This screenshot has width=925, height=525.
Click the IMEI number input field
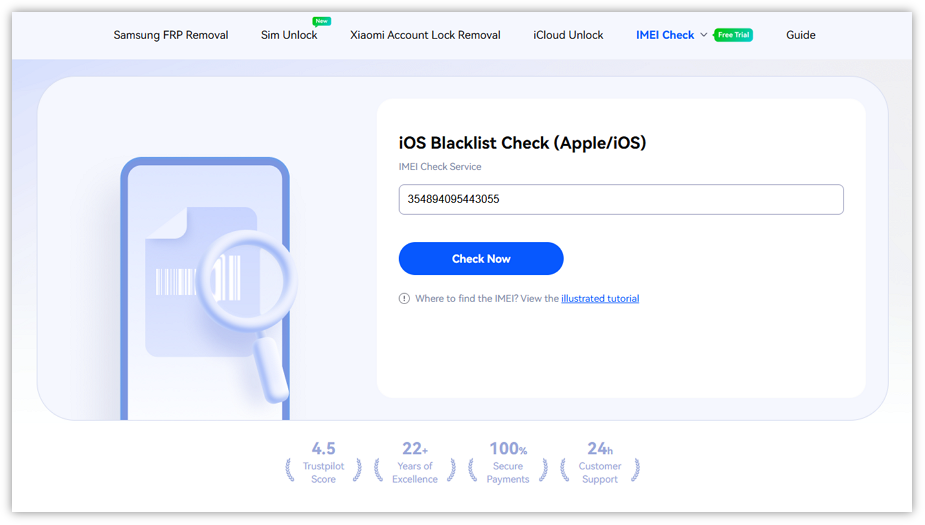click(621, 199)
